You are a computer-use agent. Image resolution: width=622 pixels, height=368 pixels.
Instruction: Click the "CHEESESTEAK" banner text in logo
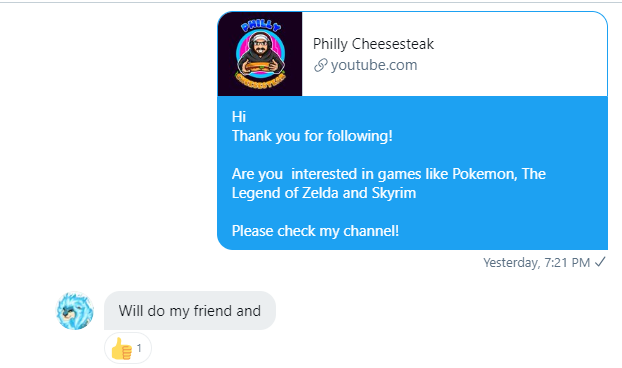[260, 80]
